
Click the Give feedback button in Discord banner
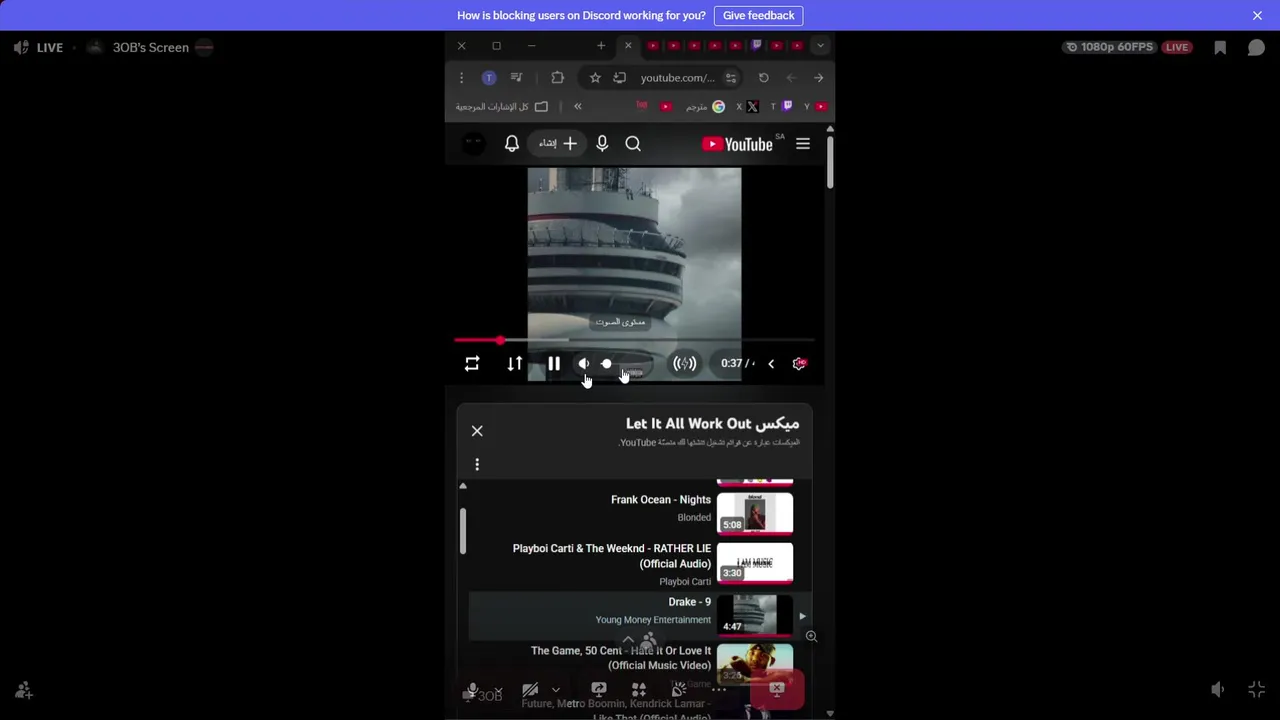click(758, 15)
